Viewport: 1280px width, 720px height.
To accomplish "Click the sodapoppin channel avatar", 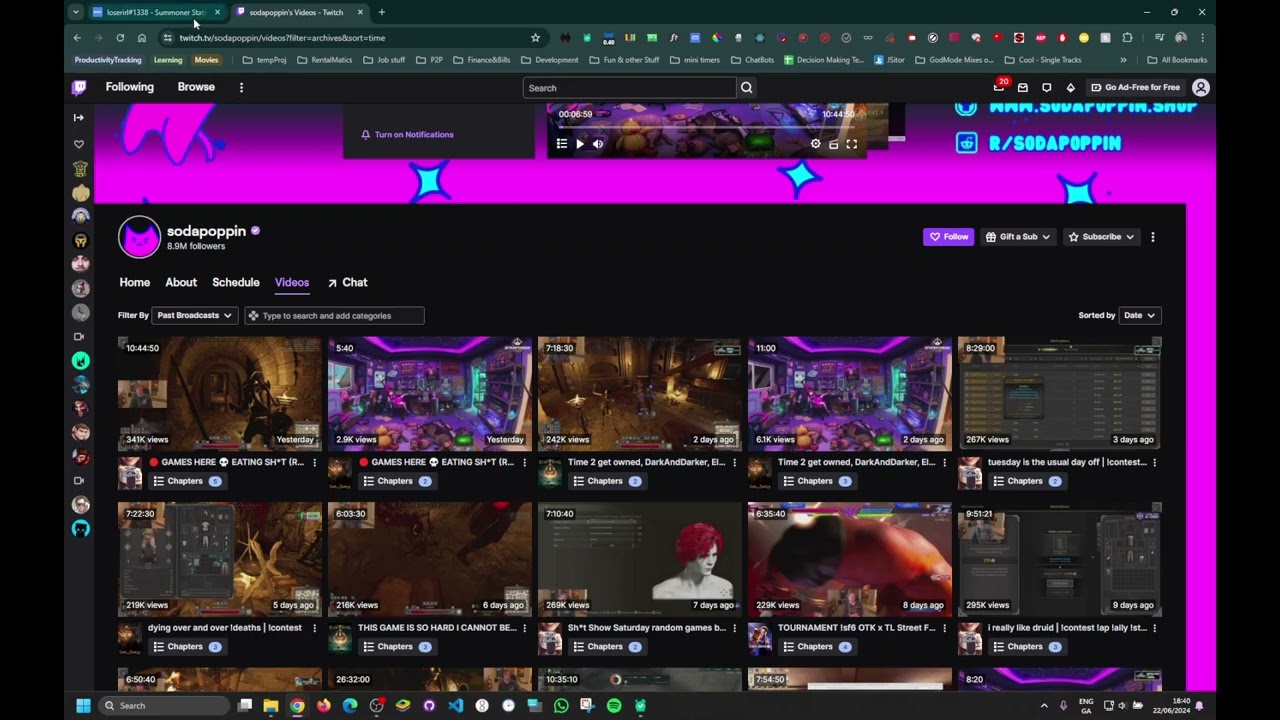I will tap(139, 237).
